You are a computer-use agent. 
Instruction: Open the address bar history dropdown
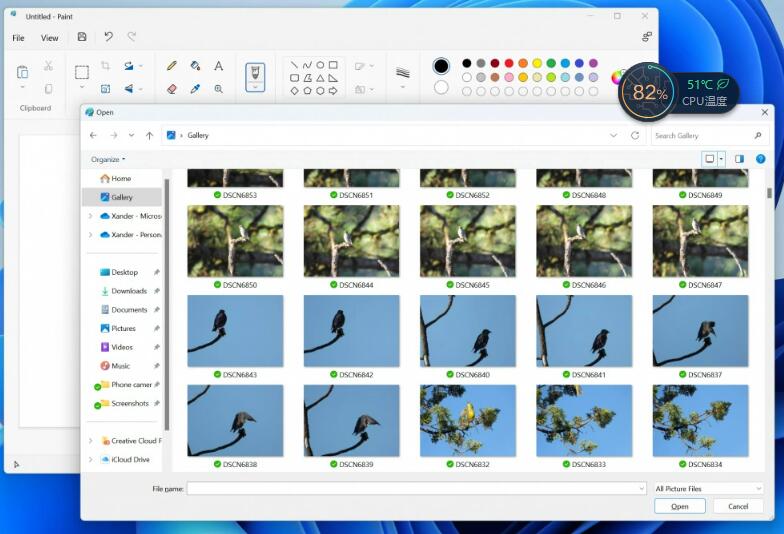pos(614,136)
